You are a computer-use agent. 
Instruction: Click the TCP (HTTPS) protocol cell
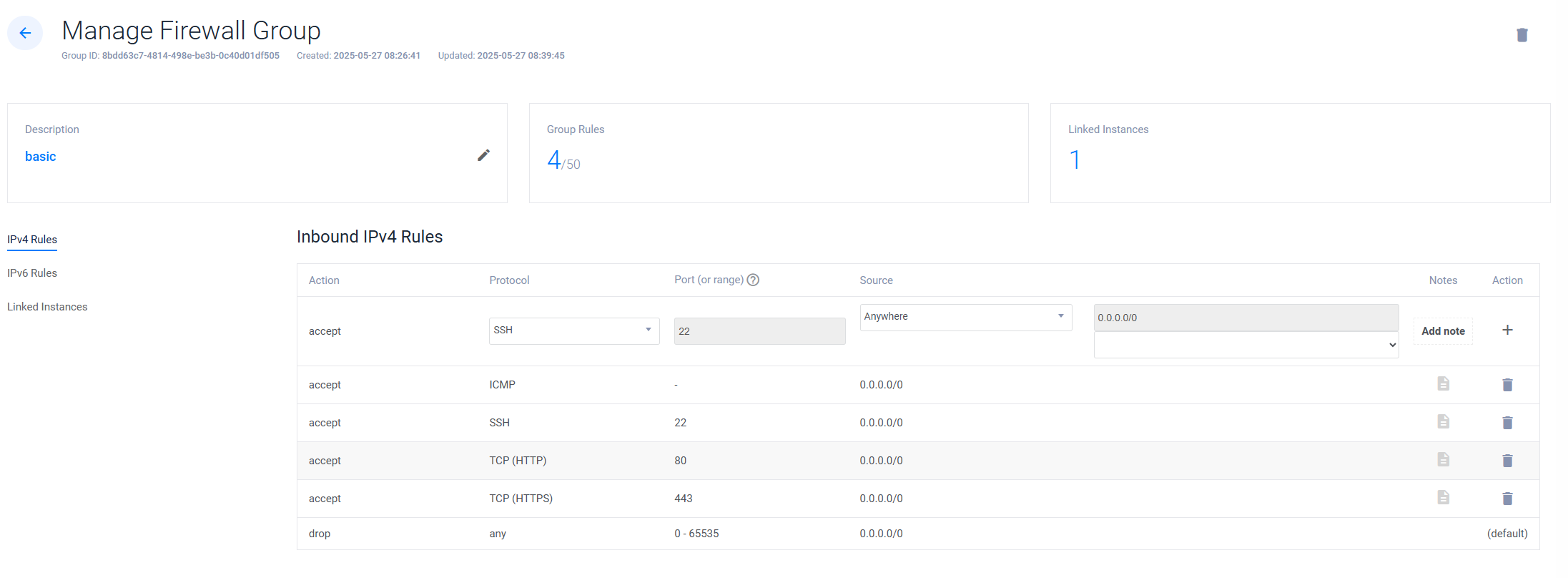[x=521, y=499]
